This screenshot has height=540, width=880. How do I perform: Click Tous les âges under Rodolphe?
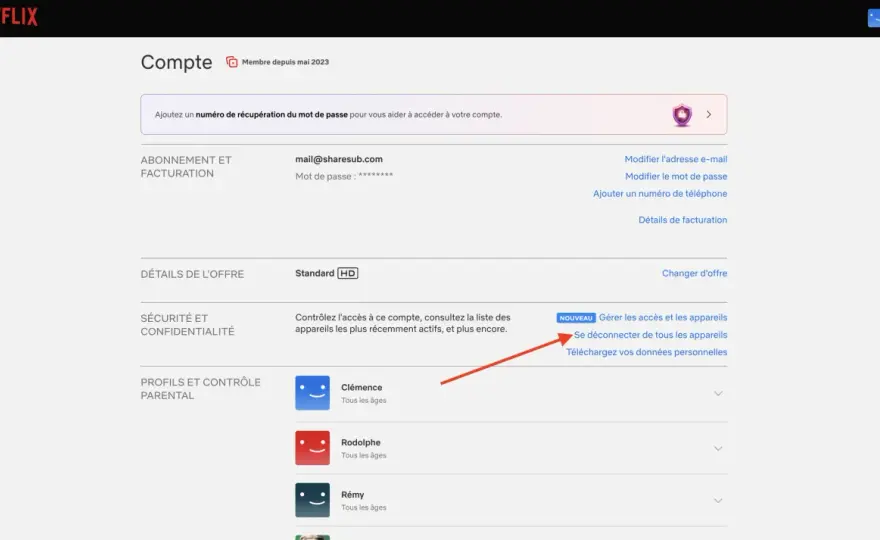click(364, 455)
